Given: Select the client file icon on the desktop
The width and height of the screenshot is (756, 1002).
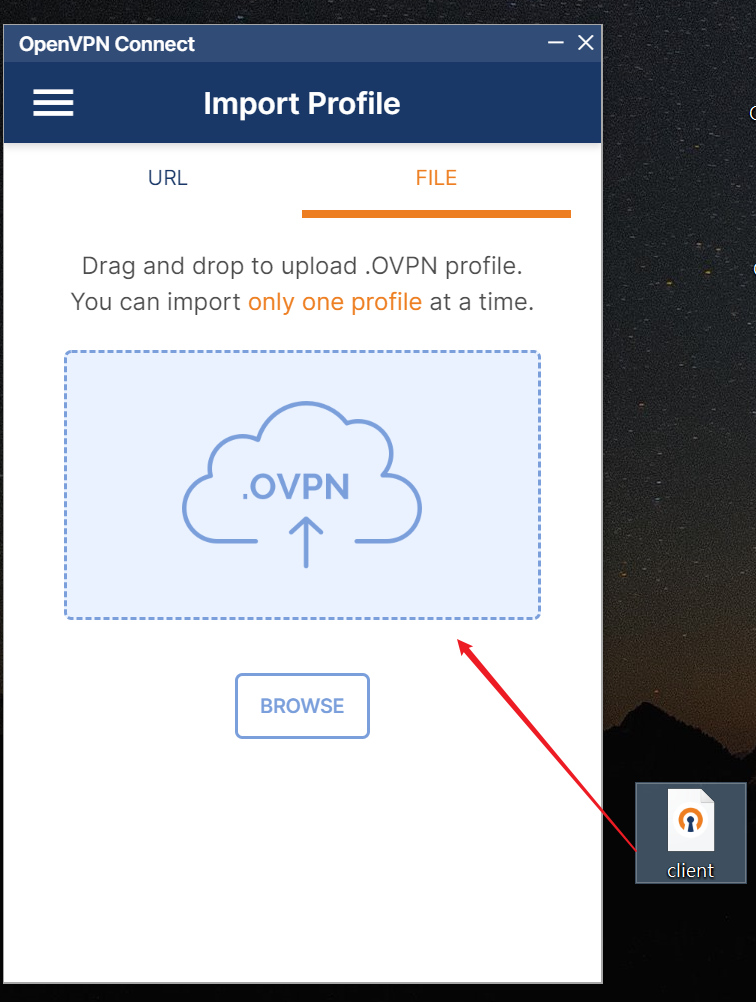Looking at the screenshot, I should 690,820.
